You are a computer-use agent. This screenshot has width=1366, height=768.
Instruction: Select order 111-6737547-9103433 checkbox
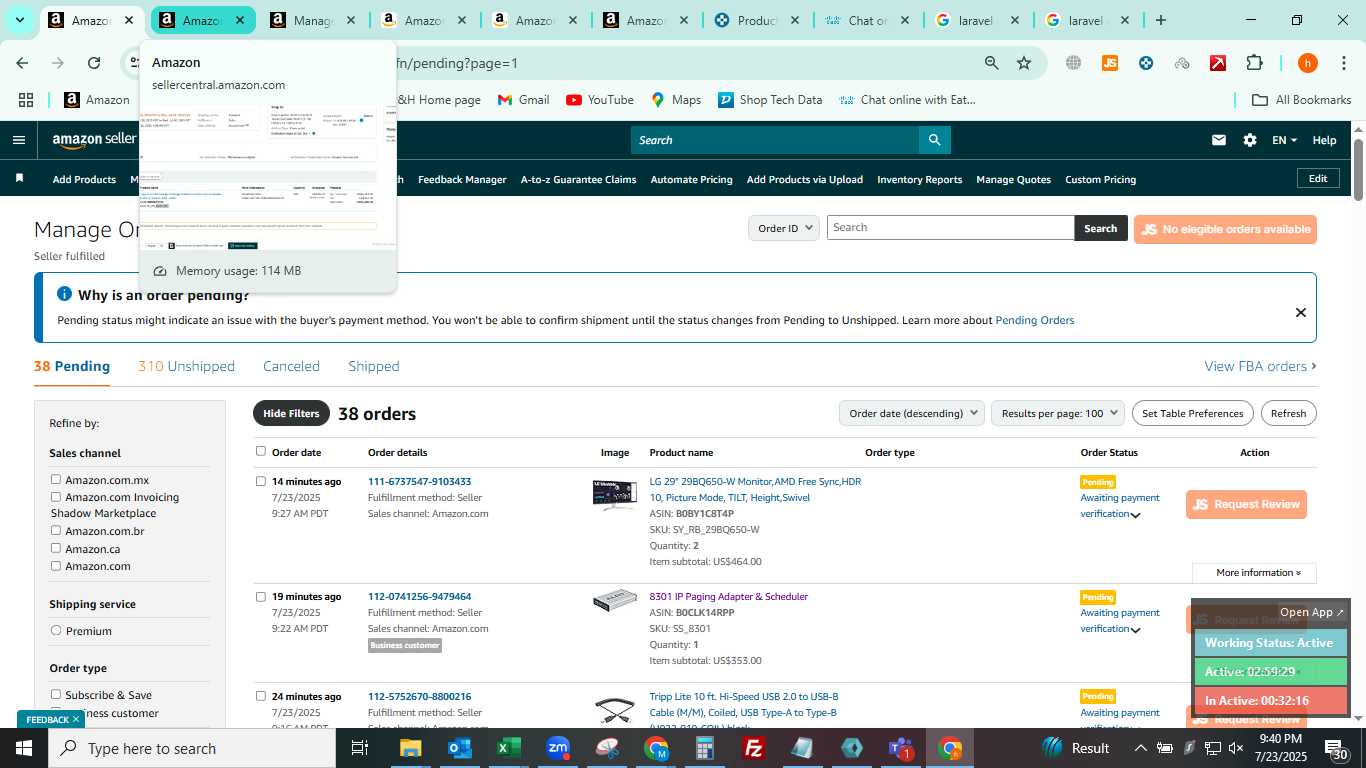point(261,481)
